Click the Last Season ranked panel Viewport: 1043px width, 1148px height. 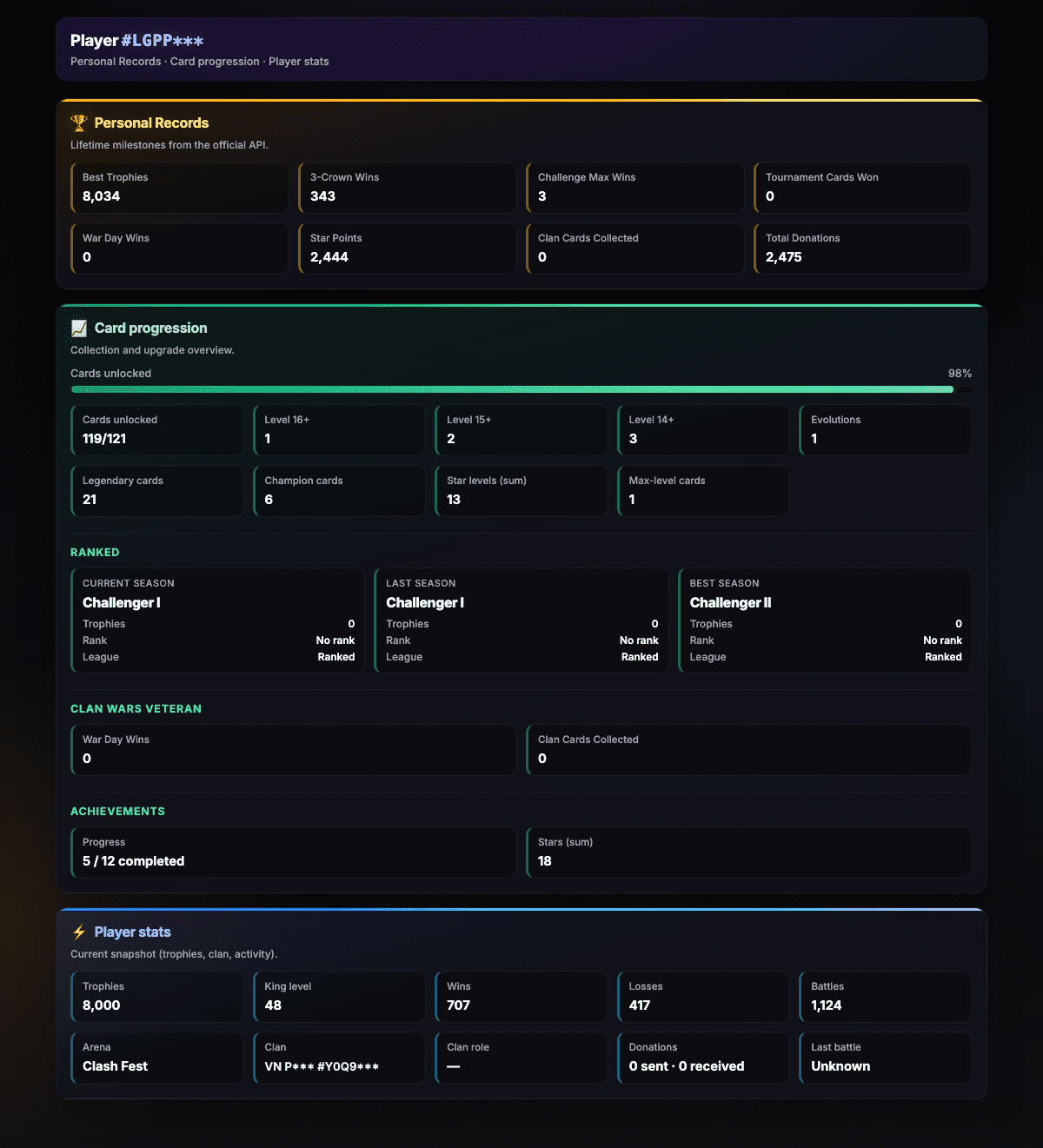[521, 620]
